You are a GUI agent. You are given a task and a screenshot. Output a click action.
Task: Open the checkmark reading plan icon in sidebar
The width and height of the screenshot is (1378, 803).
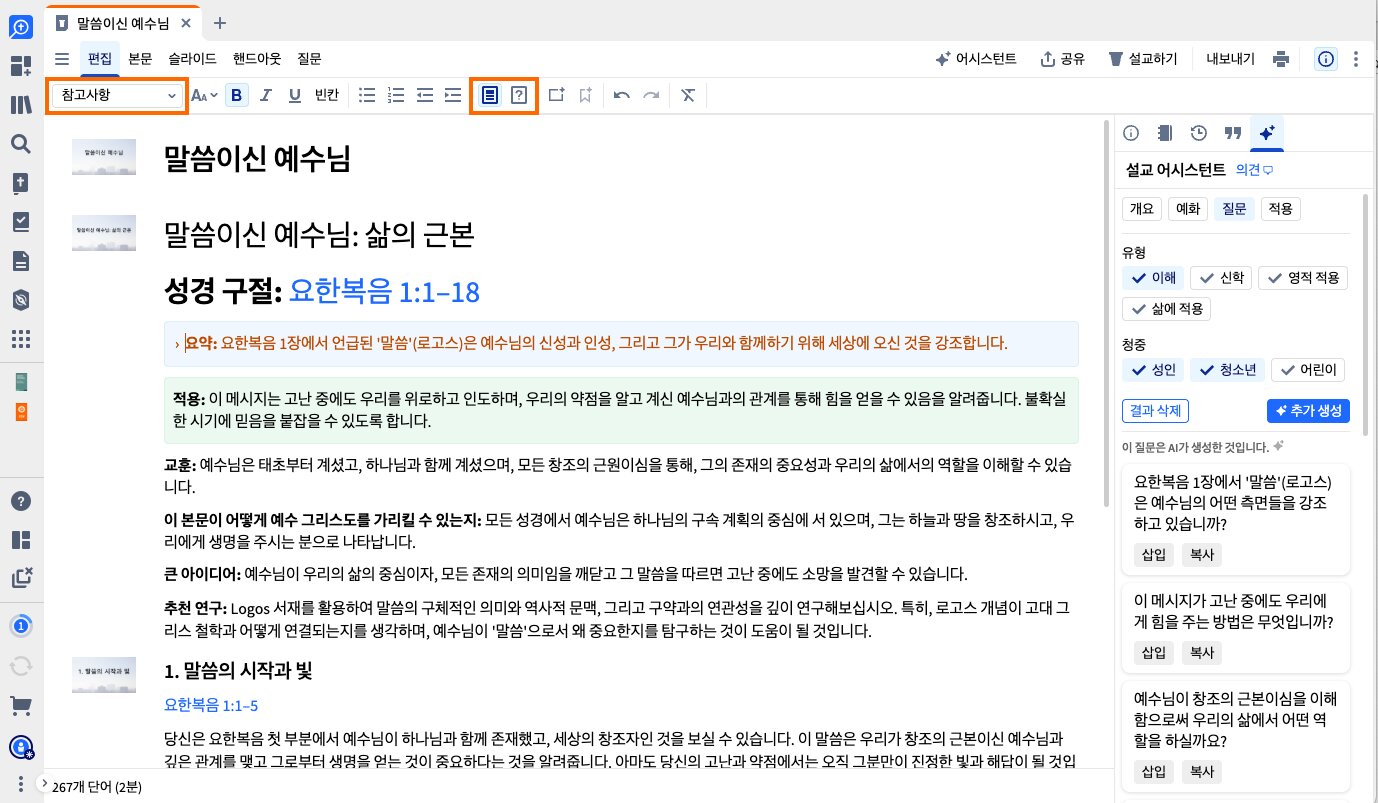pyautogui.click(x=21, y=222)
